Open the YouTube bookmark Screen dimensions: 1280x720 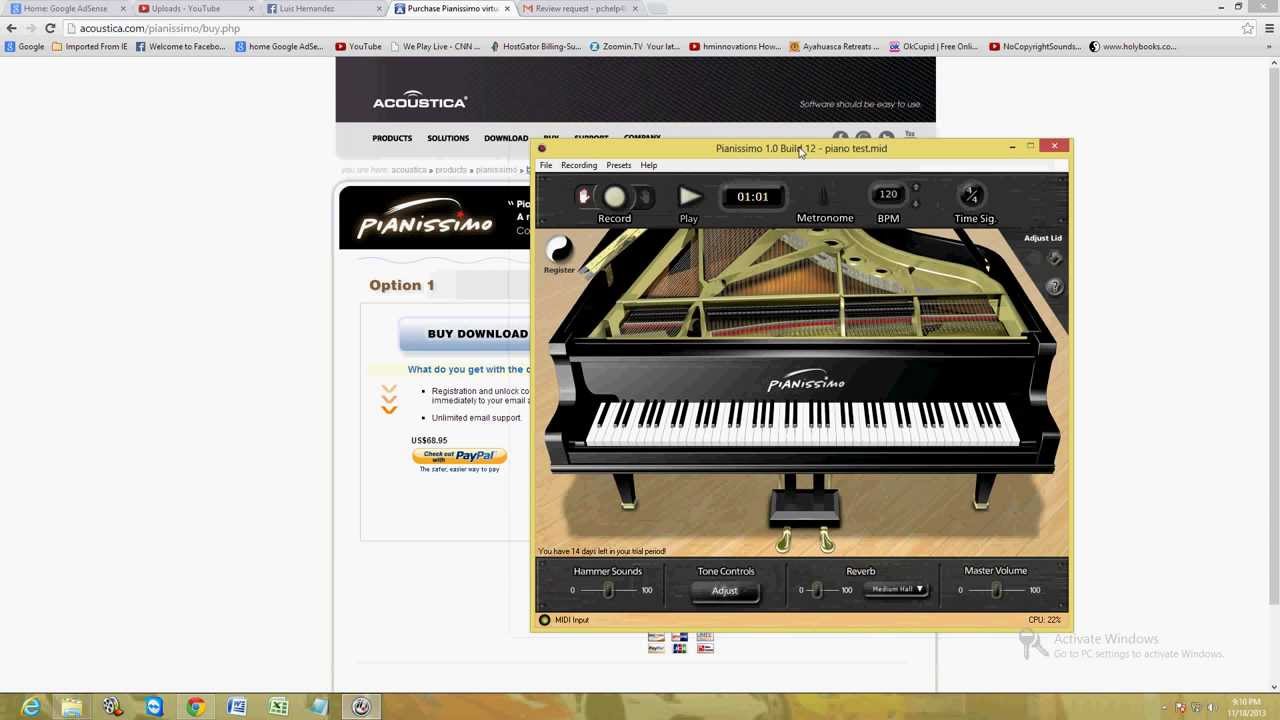pyautogui.click(x=358, y=46)
